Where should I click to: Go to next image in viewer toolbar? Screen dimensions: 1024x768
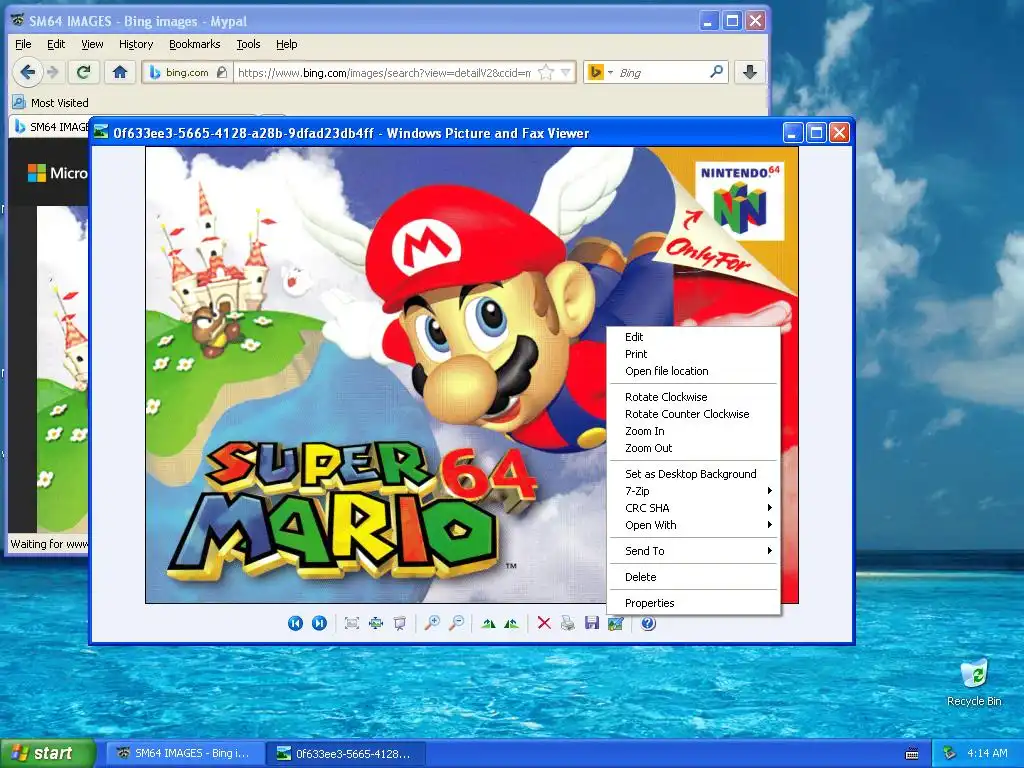click(319, 623)
